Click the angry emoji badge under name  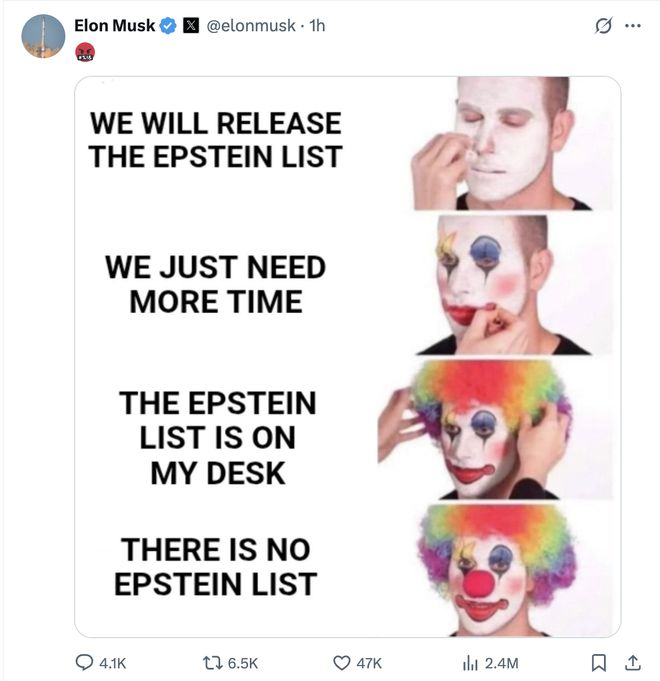[85, 51]
